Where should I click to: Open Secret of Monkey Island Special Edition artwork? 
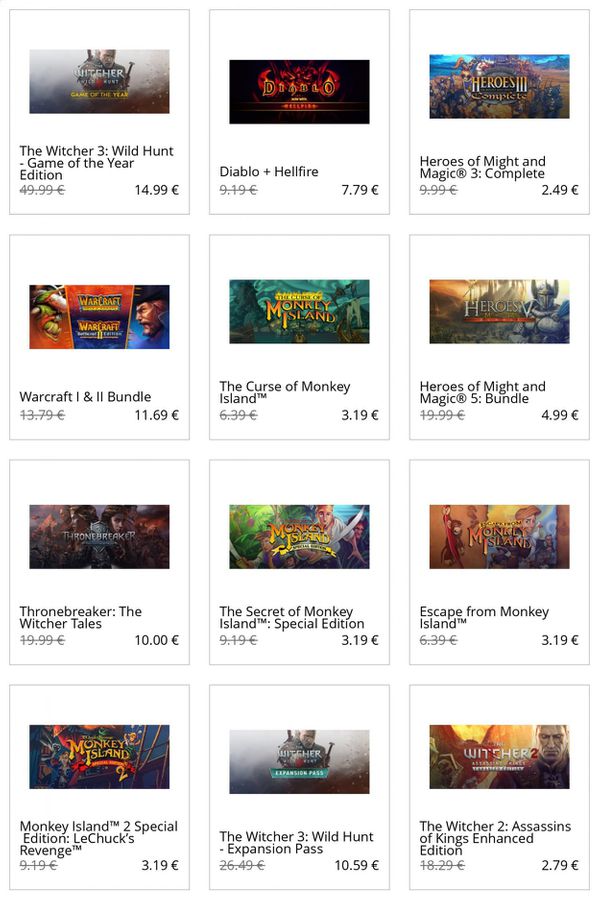pyautogui.click(x=299, y=537)
